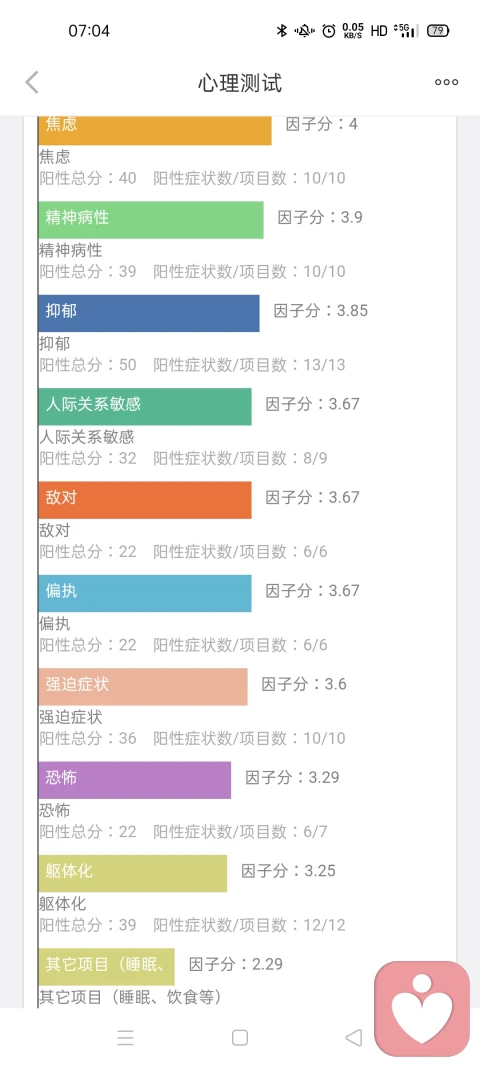Viewport: 480px width, 1067px height.
Task: Tap the orange-red 敌对 bar
Action: click(144, 499)
